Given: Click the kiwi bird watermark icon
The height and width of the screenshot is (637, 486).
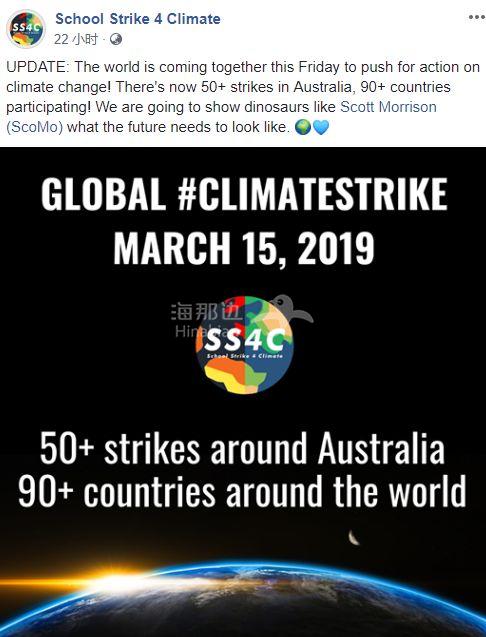Looking at the screenshot, I should tap(291, 310).
